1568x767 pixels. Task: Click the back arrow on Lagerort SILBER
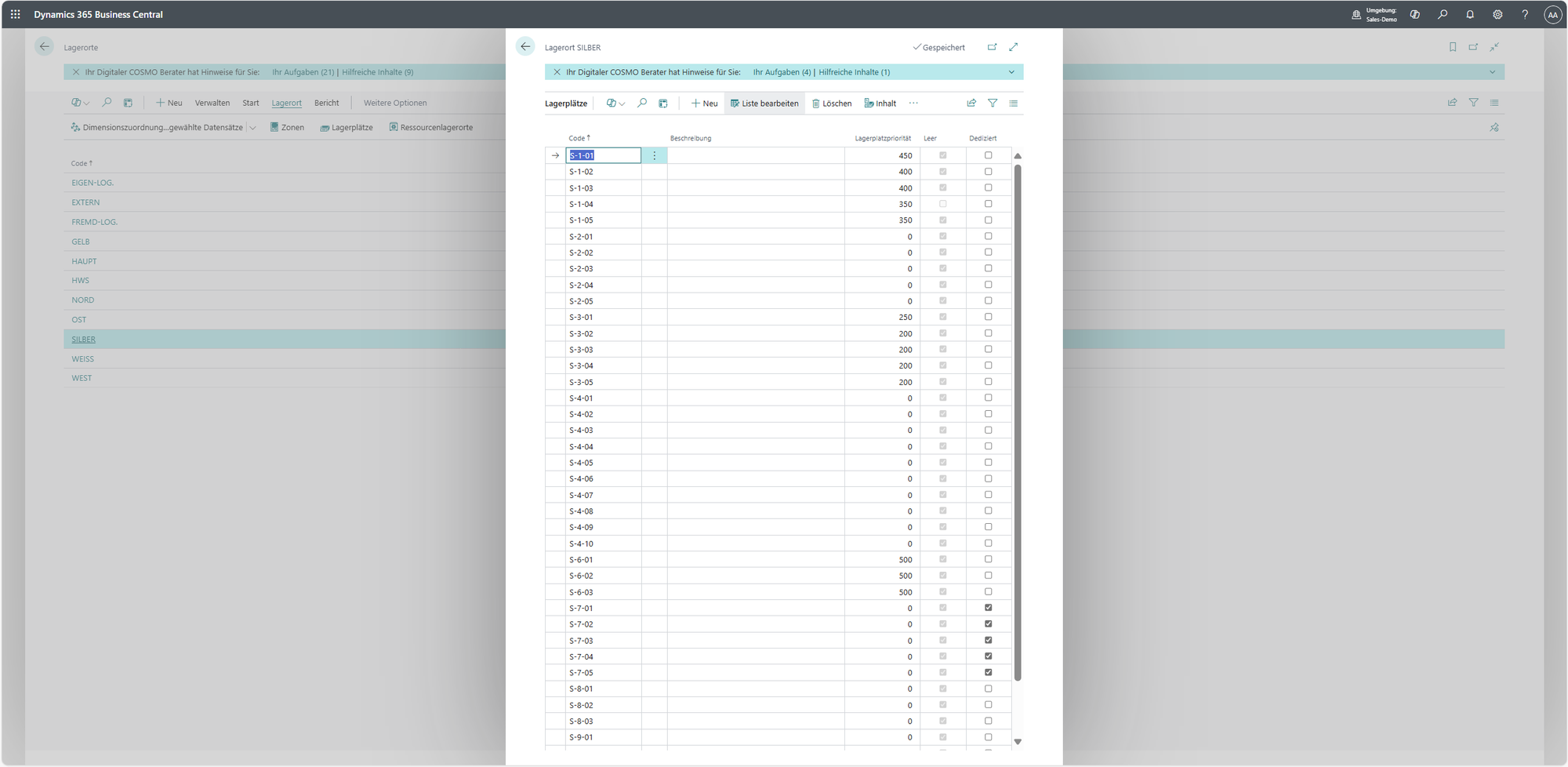525,47
